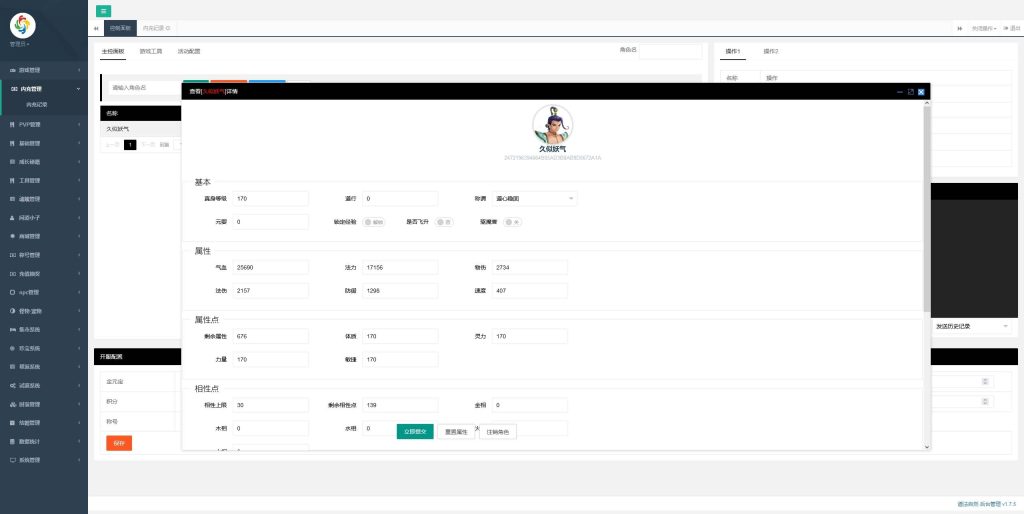Image resolution: width=1024 pixels, height=514 pixels.
Task: Switch to the 操作2 tab
Action: pos(771,50)
